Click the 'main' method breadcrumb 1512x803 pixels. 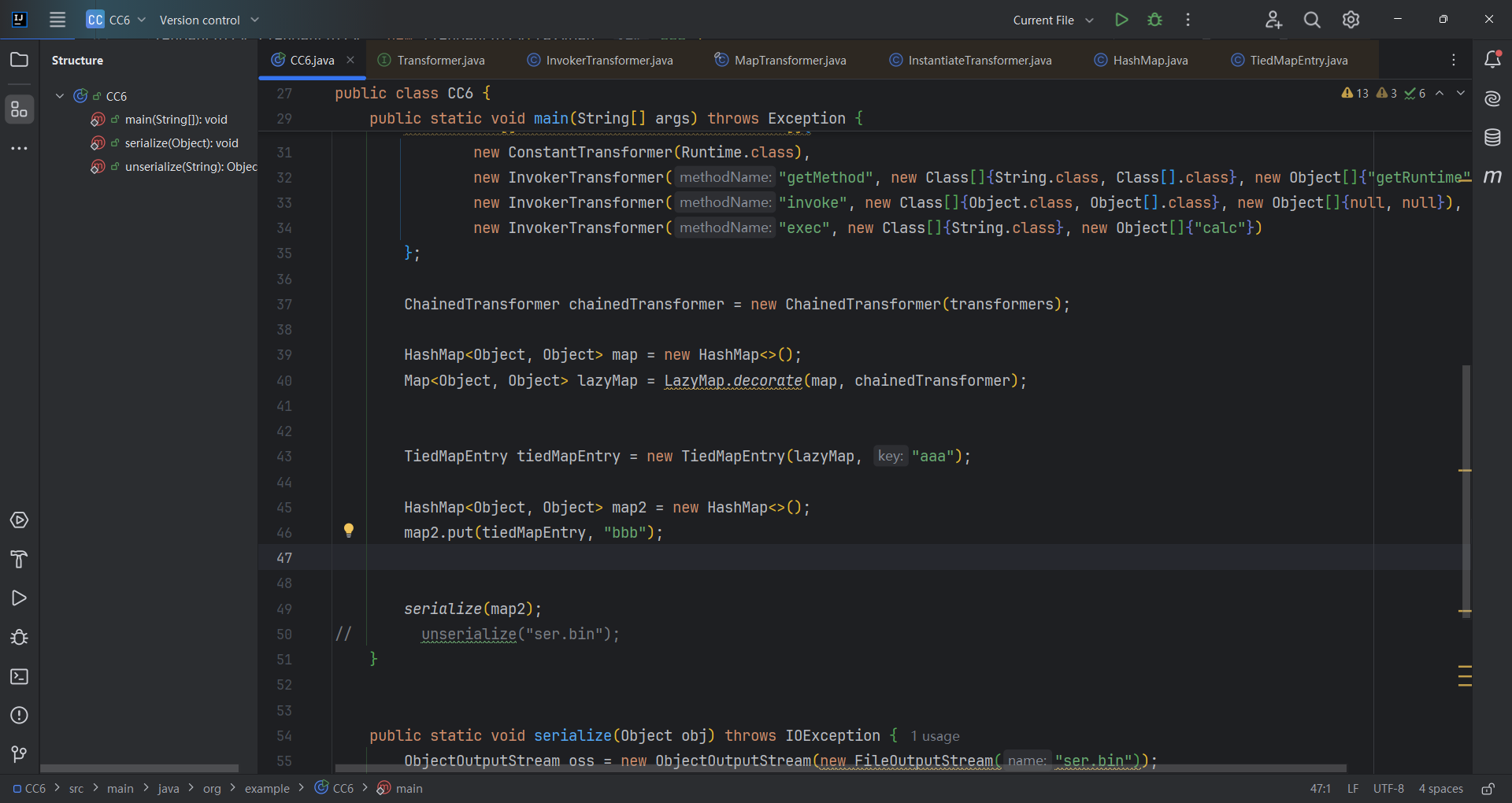(400, 789)
